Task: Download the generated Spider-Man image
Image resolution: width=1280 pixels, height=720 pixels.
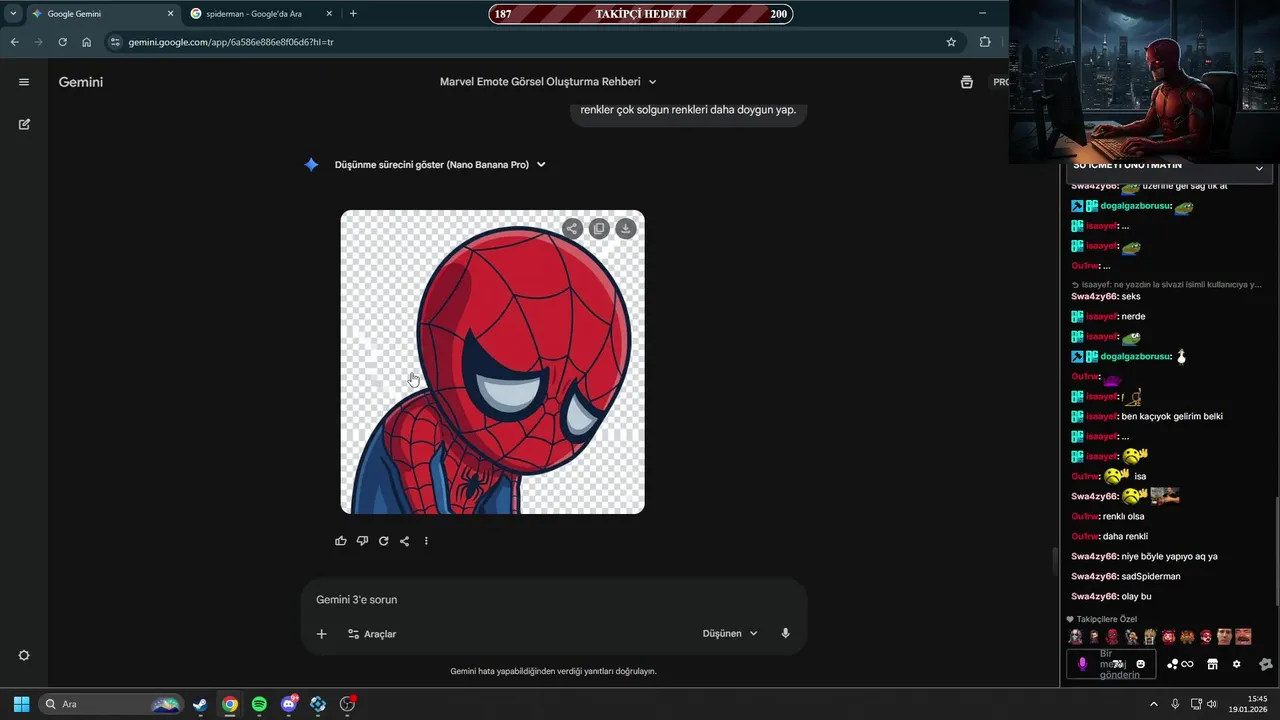Action: click(x=625, y=228)
